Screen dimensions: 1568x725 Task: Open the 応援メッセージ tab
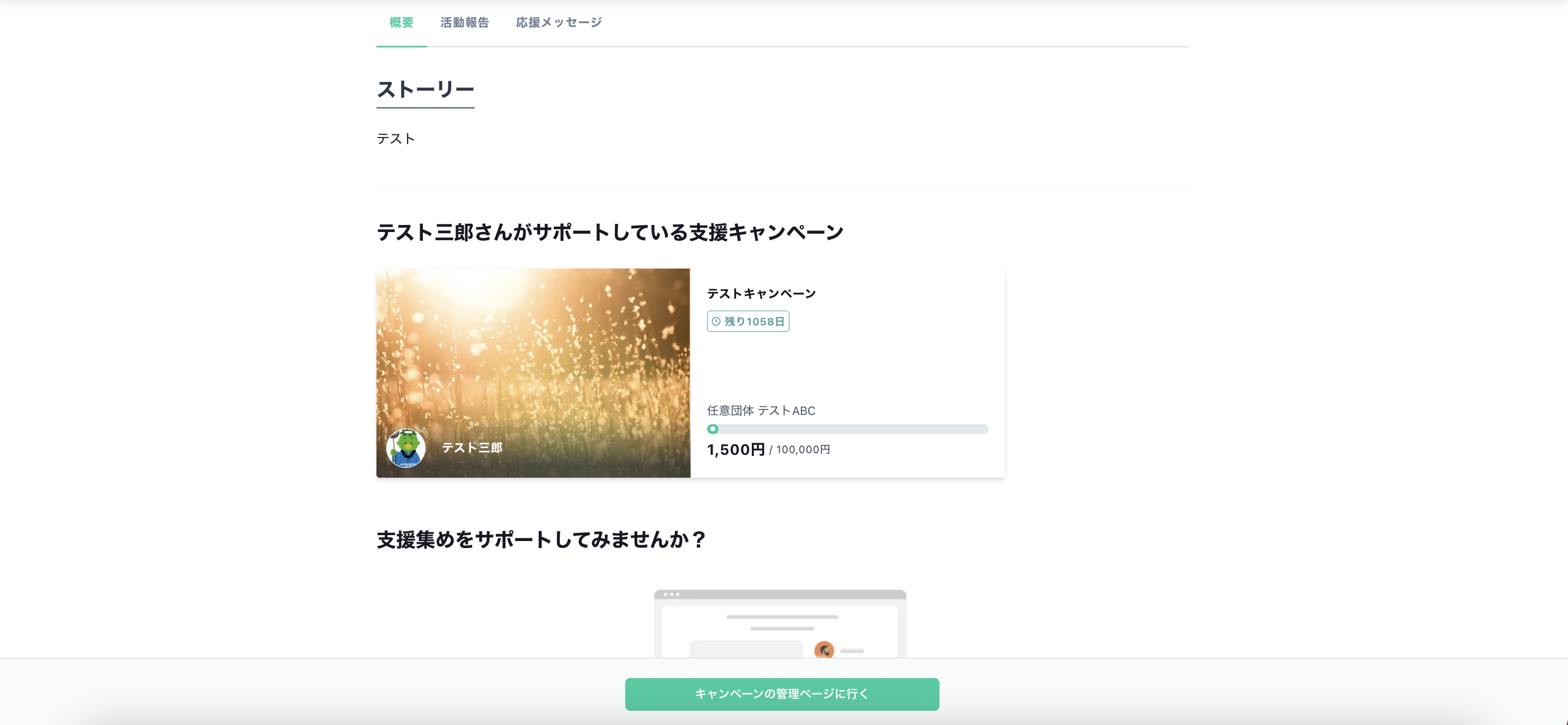point(558,22)
